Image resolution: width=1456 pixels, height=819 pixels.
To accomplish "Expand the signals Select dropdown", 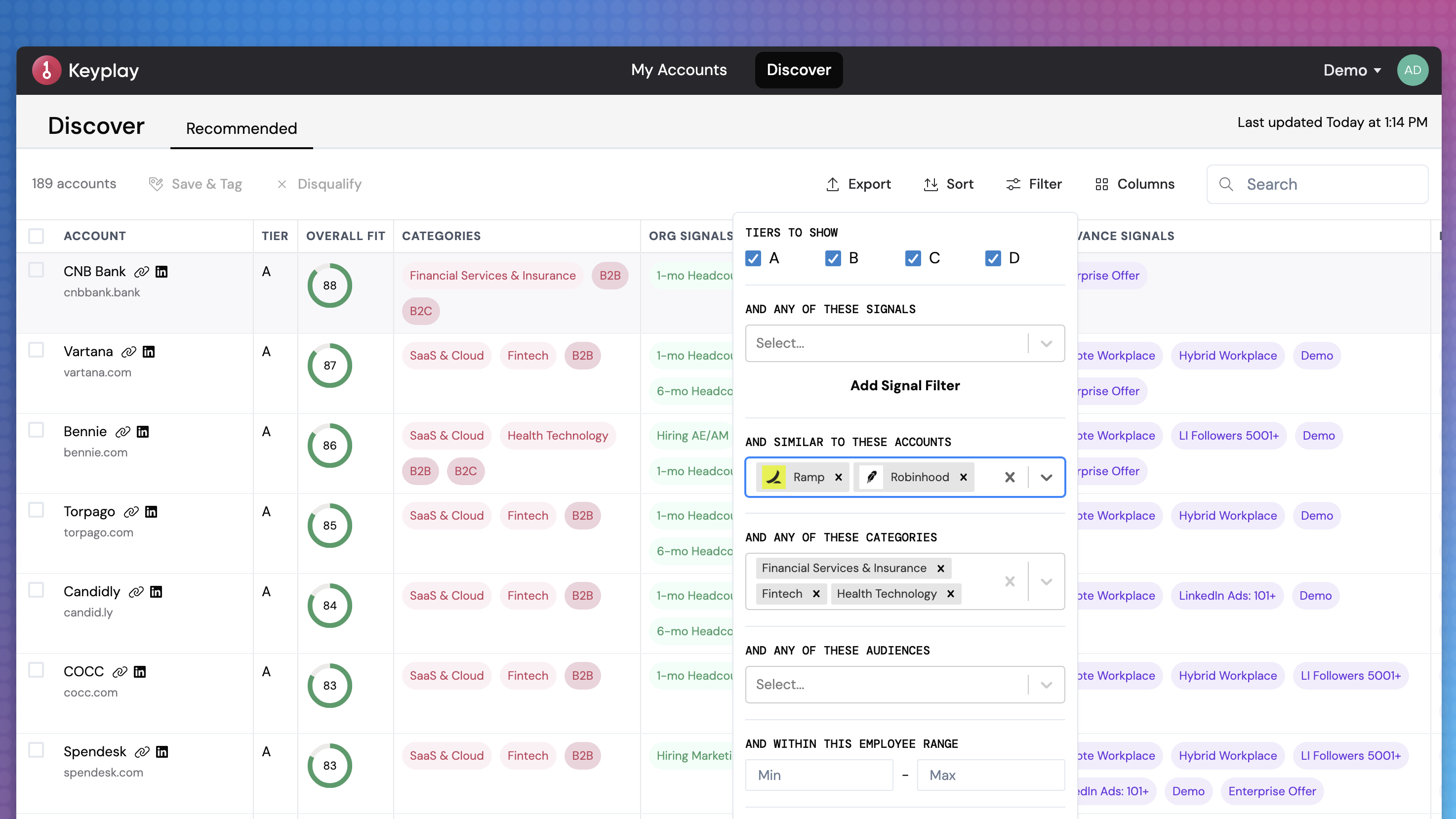I will (x=1046, y=343).
